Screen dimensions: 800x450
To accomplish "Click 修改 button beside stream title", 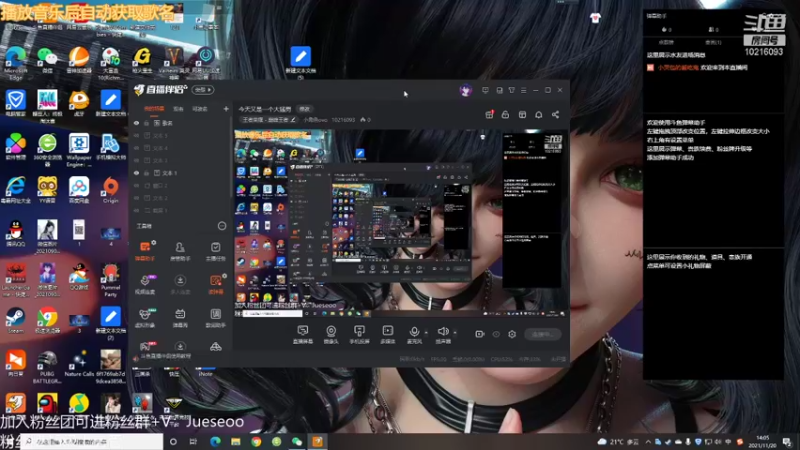I will pyautogui.click(x=305, y=109).
